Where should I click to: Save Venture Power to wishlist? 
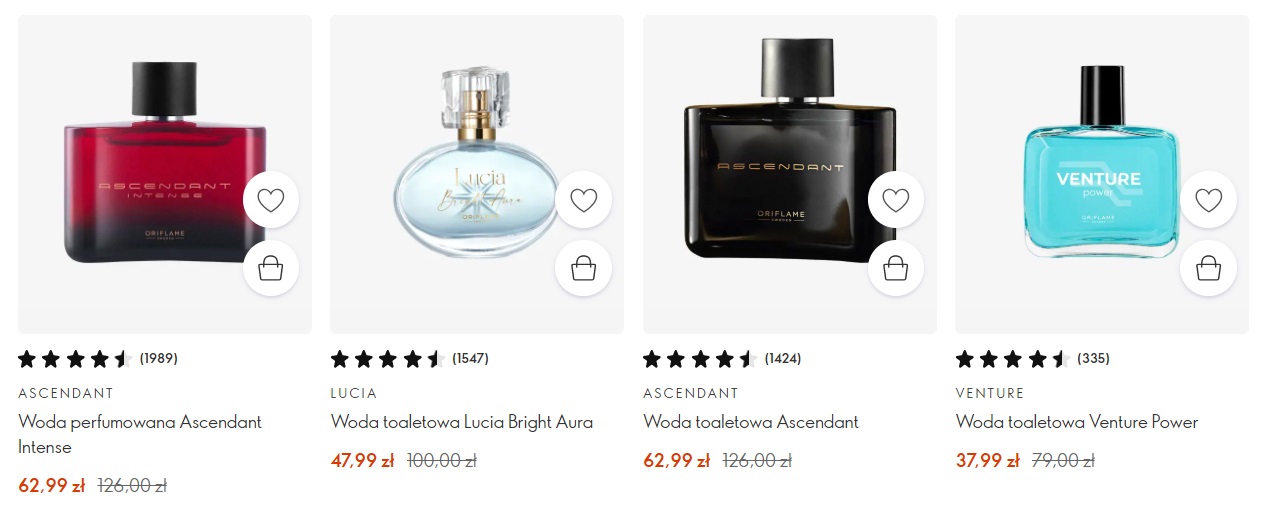1208,200
